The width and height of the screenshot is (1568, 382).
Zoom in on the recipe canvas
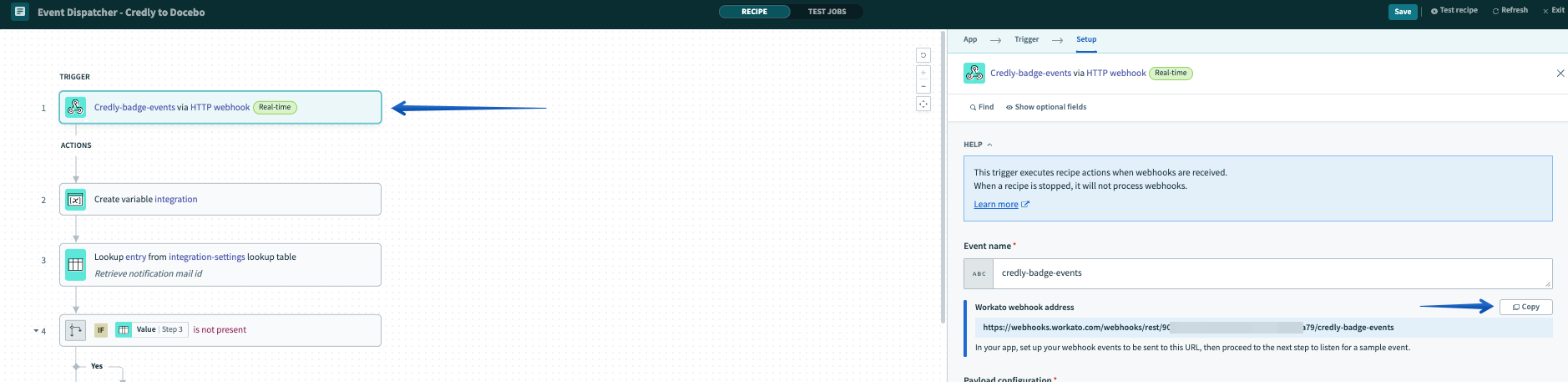(x=923, y=73)
